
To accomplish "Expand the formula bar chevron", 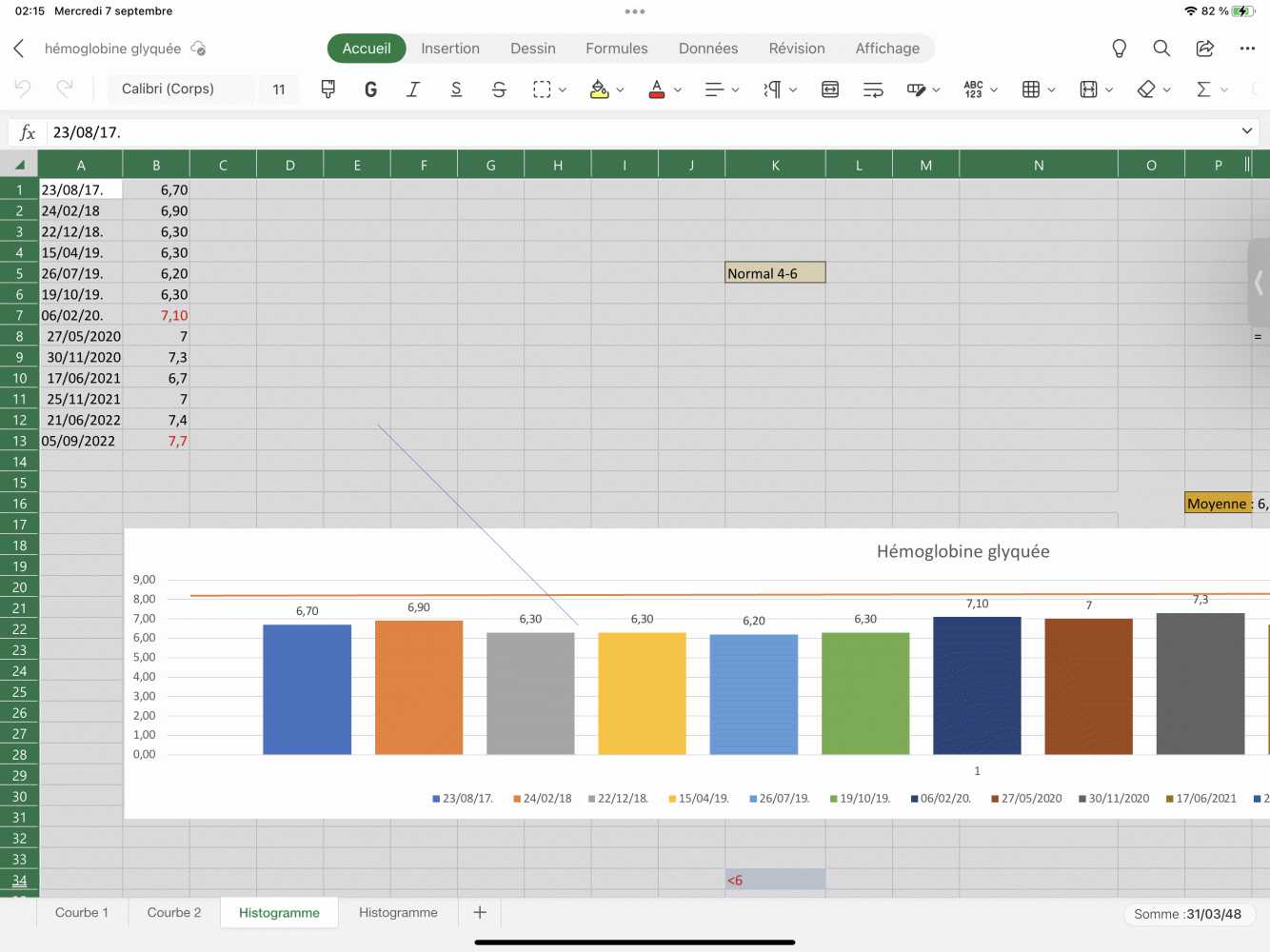I will (x=1246, y=131).
